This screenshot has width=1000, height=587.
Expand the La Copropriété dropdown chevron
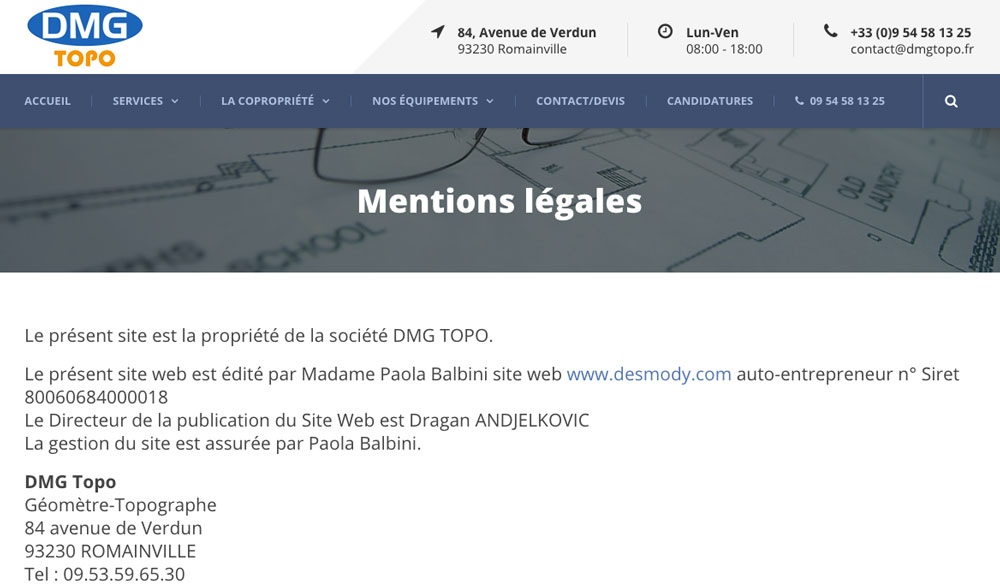[326, 101]
